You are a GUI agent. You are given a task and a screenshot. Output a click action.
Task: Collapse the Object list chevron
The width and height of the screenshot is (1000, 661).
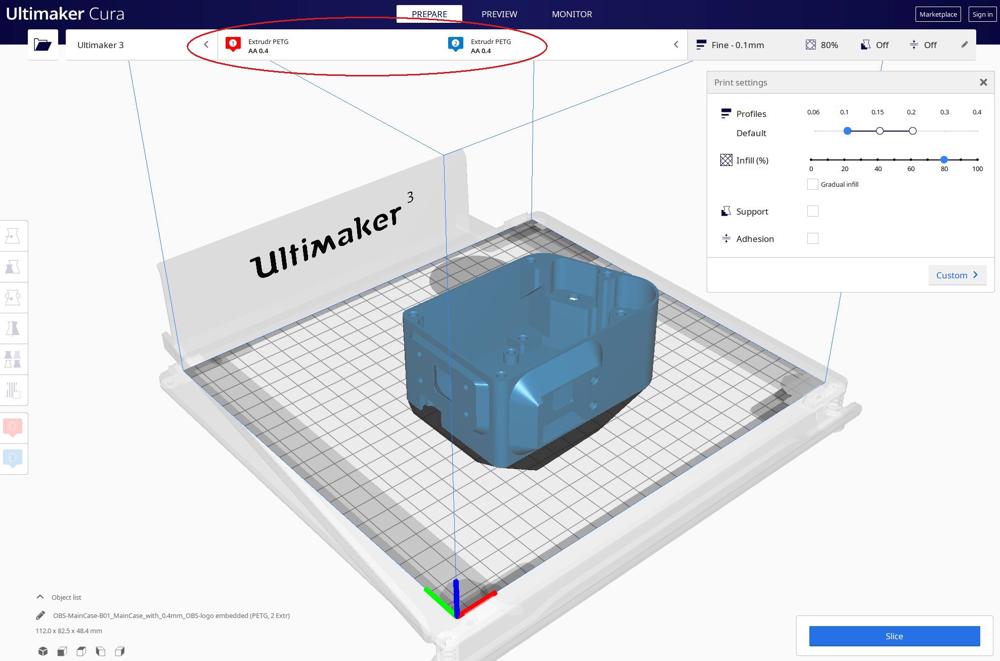point(40,597)
